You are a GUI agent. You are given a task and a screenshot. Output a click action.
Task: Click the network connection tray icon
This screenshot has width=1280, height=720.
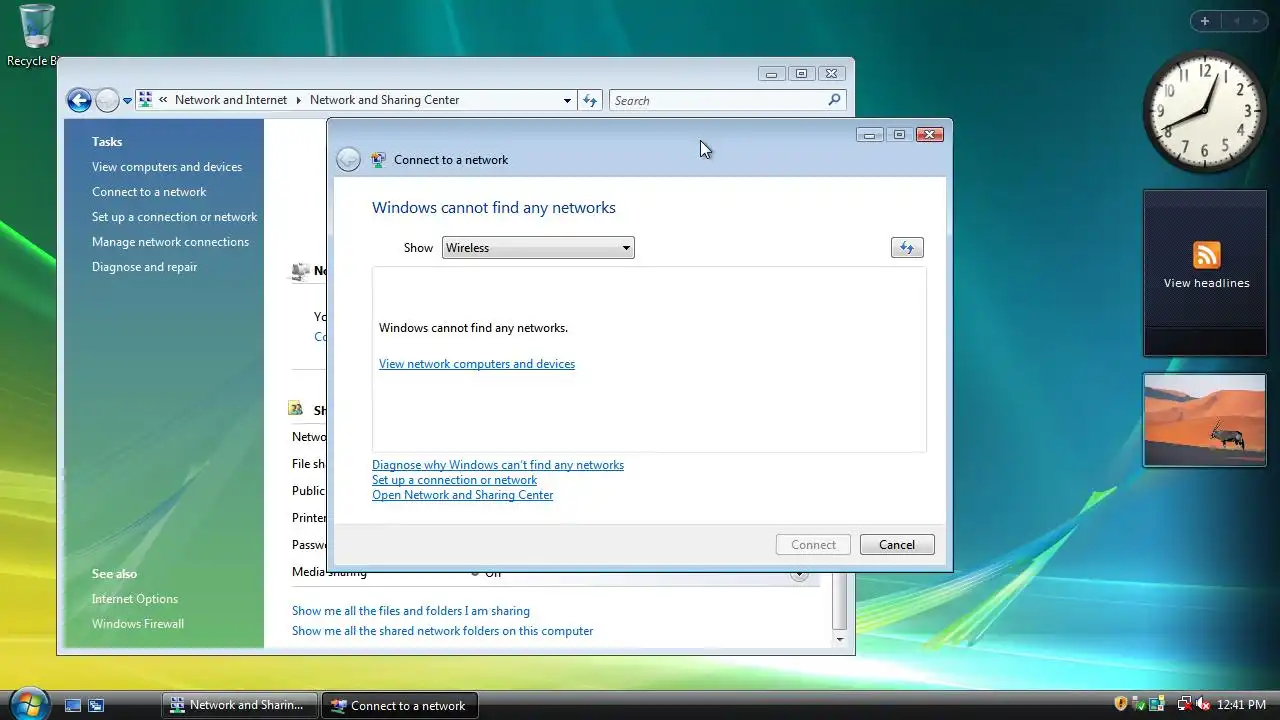click(x=1184, y=704)
